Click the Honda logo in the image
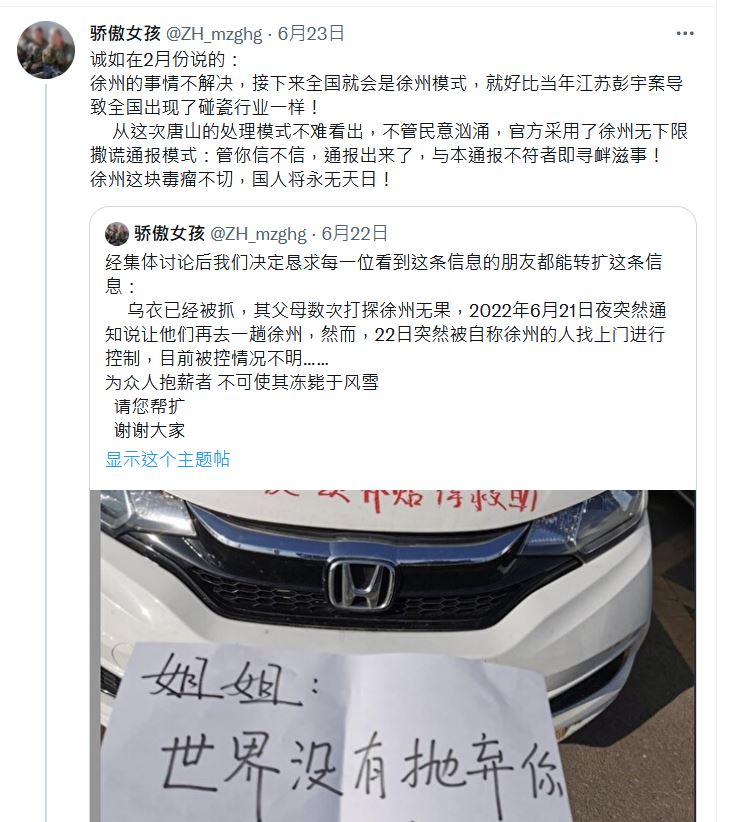 point(361,584)
